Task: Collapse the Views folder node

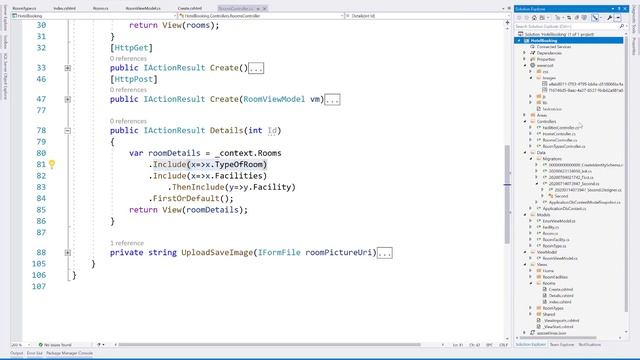Action: pyautogui.click(x=525, y=264)
